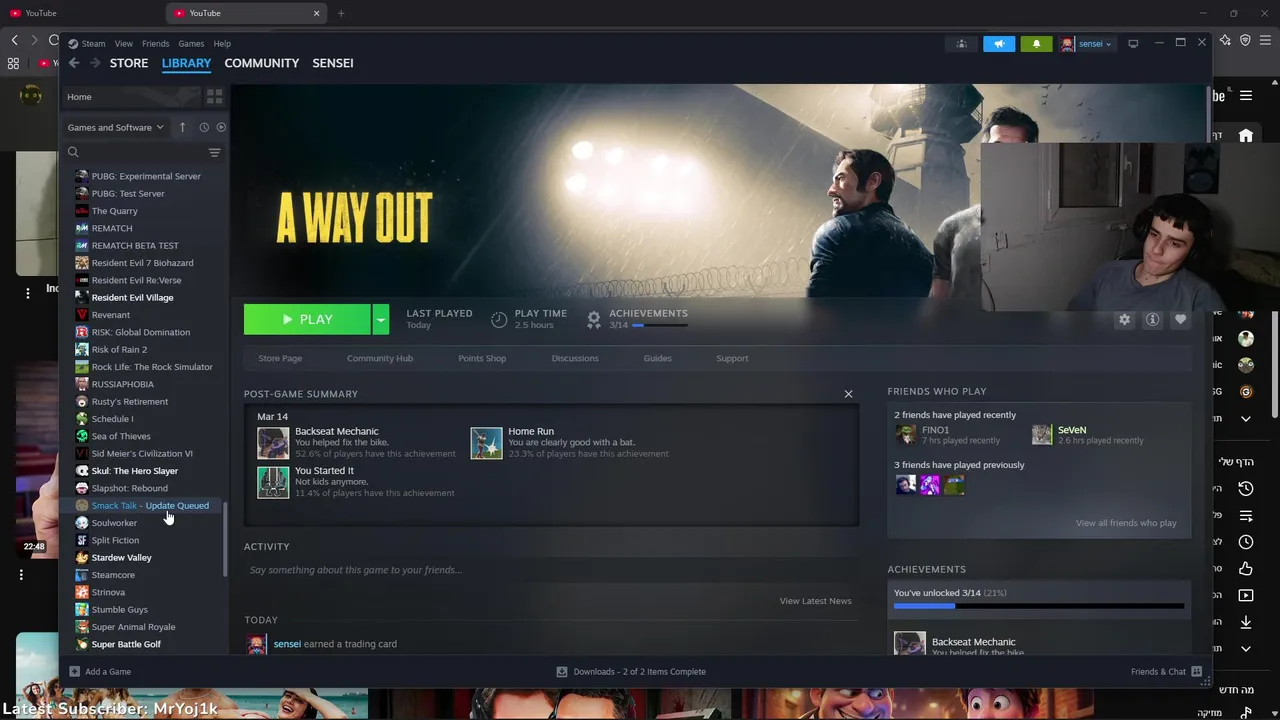Go to the STORE tab

[x=129, y=63]
